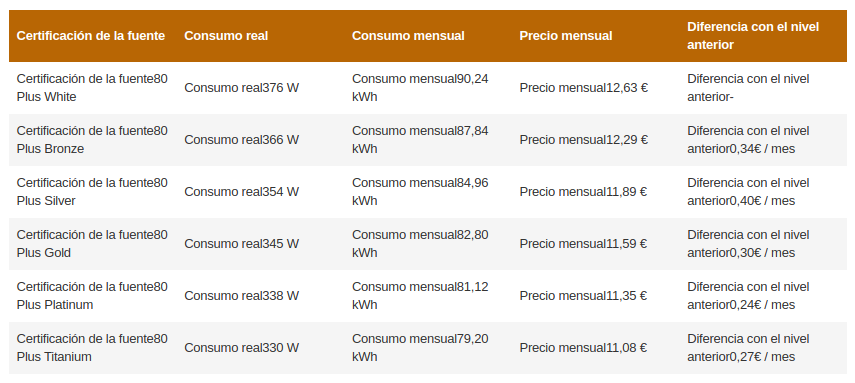Click the 0,30€ / mes difference cell
Image resolution: width=855 pixels, height=383 pixels.
(763, 244)
